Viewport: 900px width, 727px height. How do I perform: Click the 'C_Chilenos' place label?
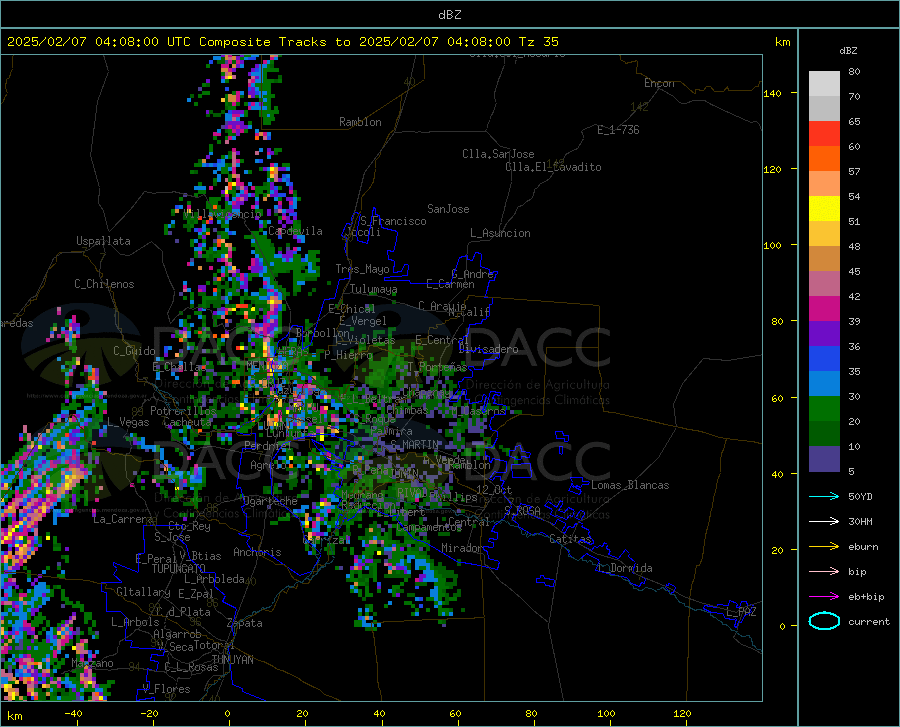[x=104, y=284]
